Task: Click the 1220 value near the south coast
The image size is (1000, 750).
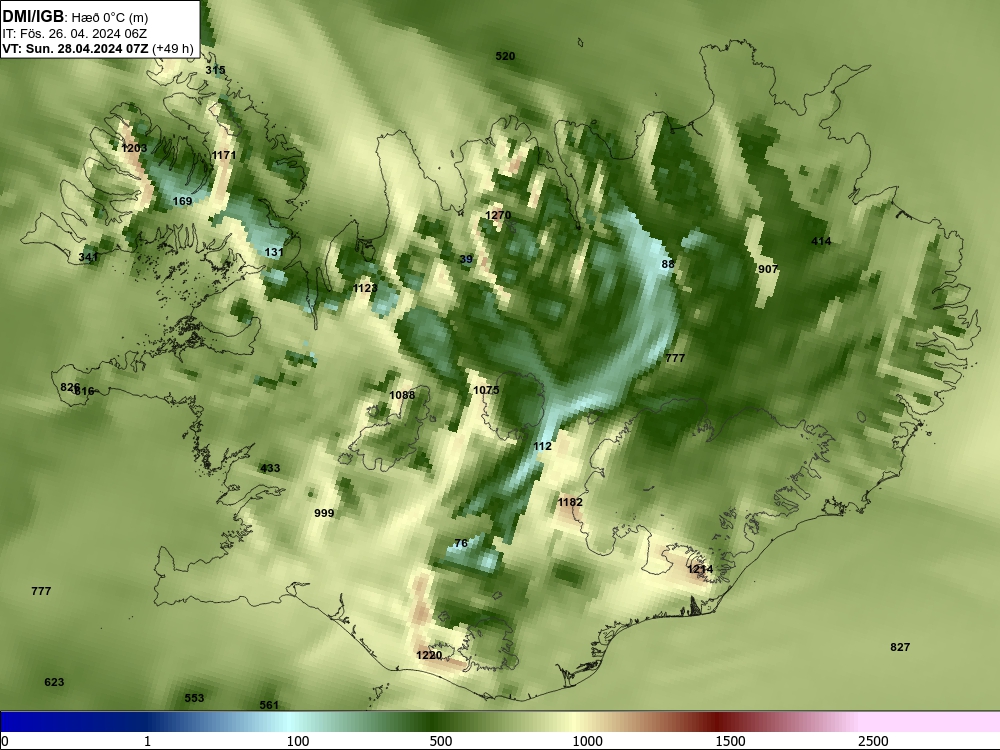Action: tap(429, 655)
